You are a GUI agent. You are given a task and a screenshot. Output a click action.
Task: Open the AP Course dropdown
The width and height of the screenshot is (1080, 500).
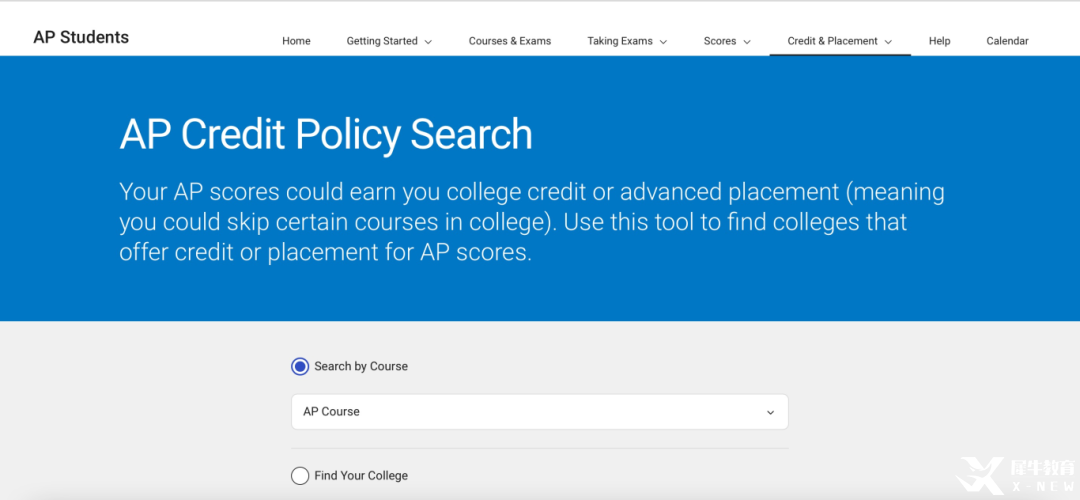(539, 412)
